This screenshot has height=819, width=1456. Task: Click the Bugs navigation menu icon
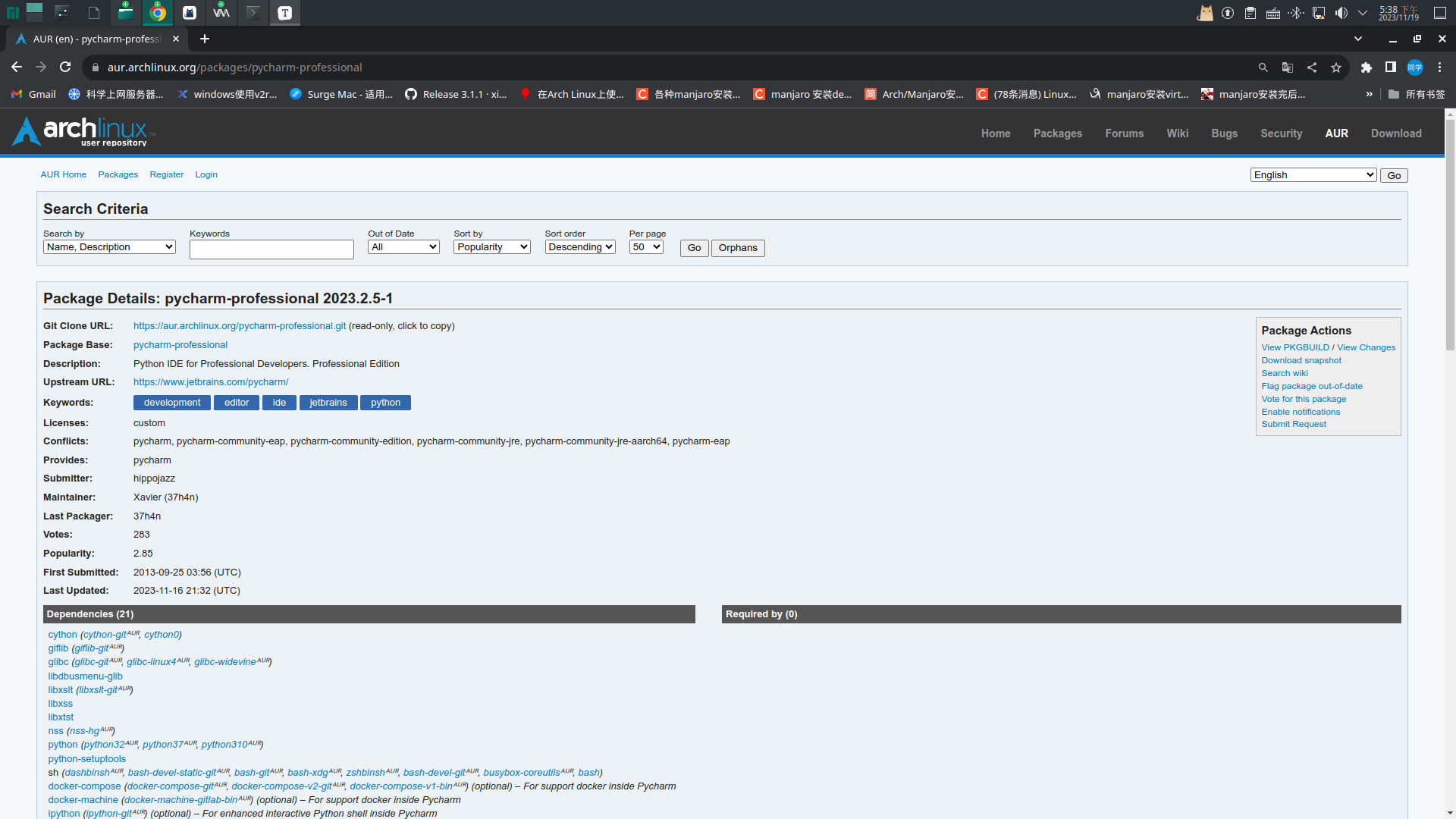[1223, 133]
